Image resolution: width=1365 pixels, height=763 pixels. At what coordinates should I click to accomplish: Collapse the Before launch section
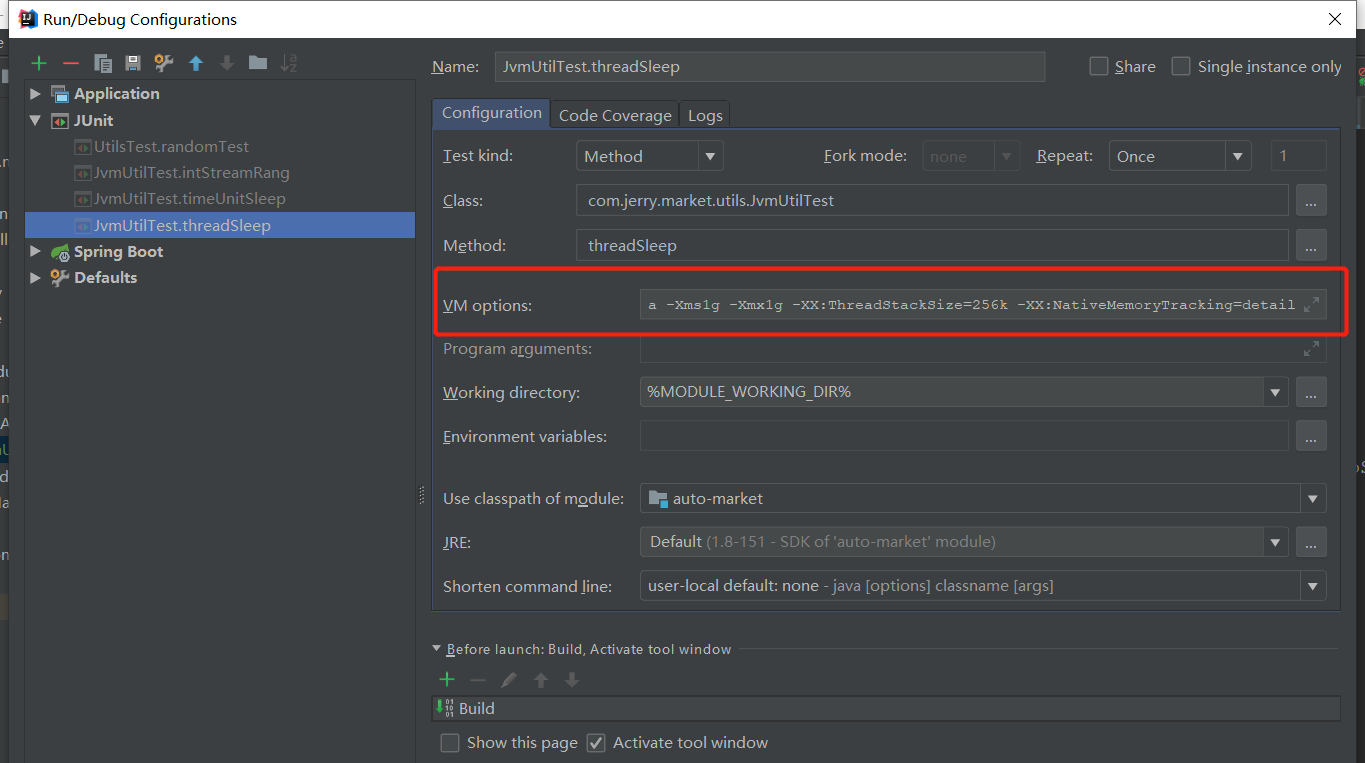coord(437,649)
